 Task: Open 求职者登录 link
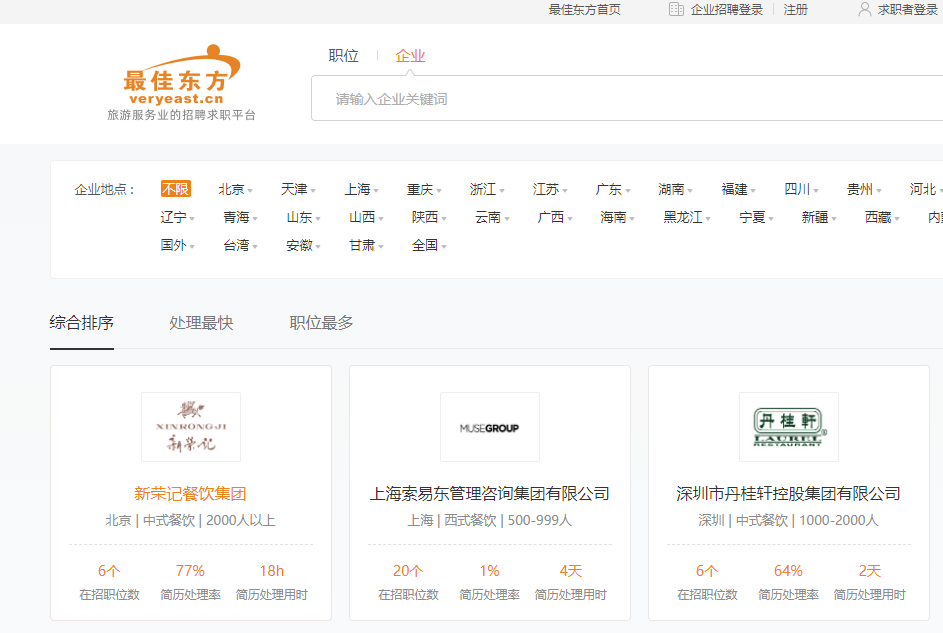tap(908, 10)
